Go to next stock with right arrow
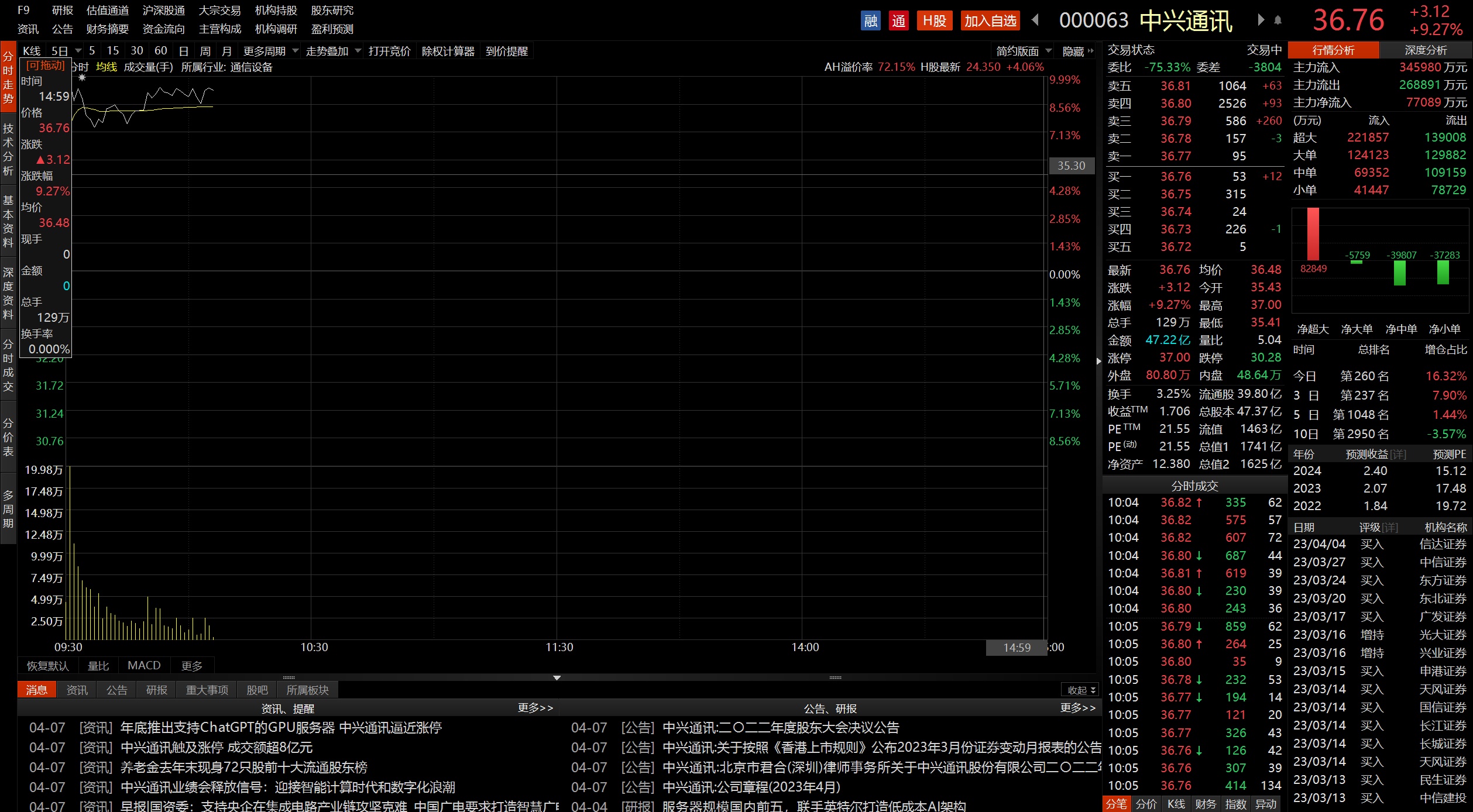The height and width of the screenshot is (812, 1473). (x=1261, y=20)
